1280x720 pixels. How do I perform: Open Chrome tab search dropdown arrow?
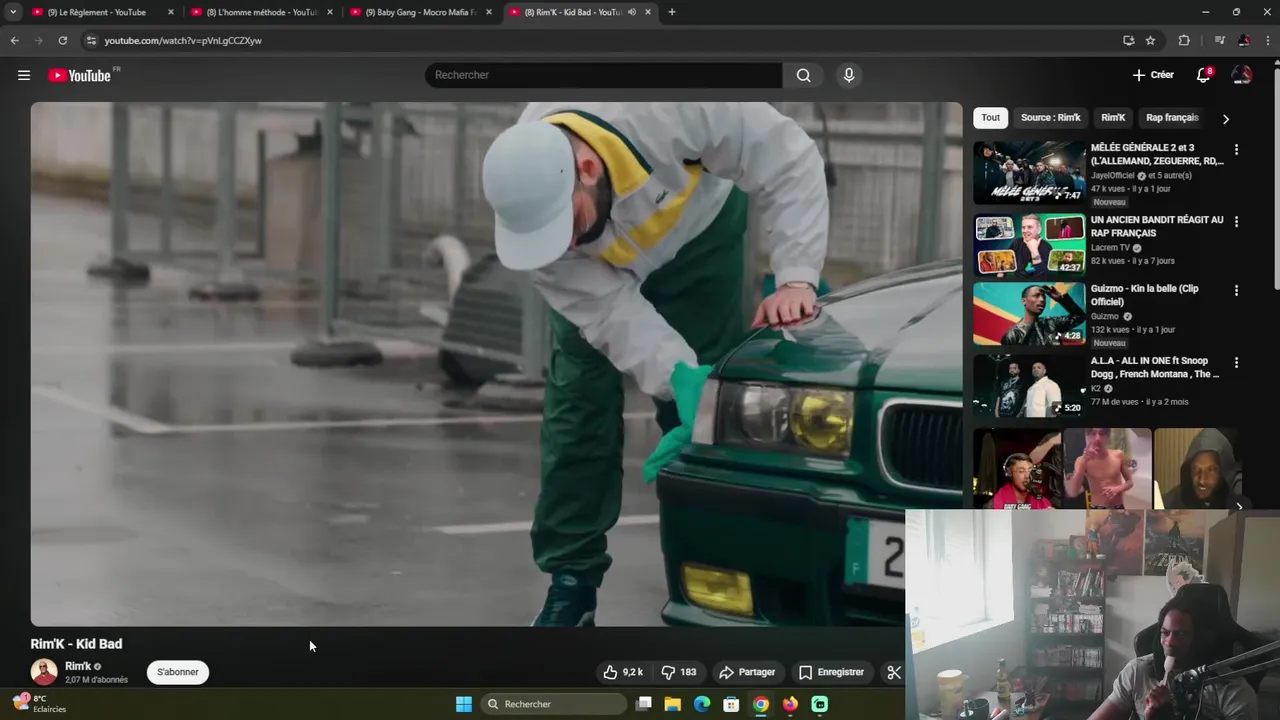coord(13,12)
